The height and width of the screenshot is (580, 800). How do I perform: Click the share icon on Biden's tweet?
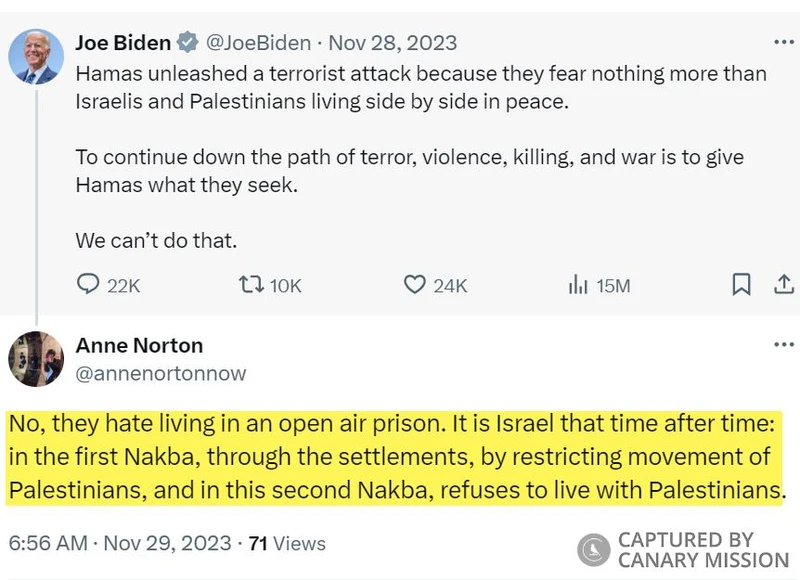click(x=783, y=285)
